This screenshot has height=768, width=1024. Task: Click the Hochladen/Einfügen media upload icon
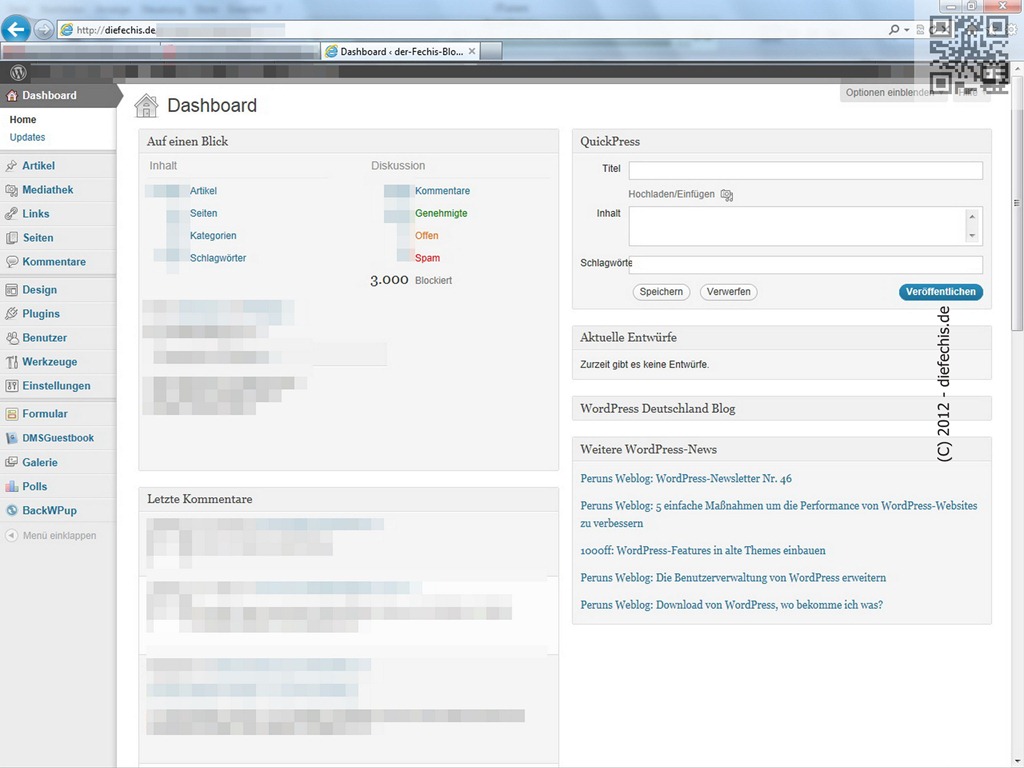click(726, 195)
